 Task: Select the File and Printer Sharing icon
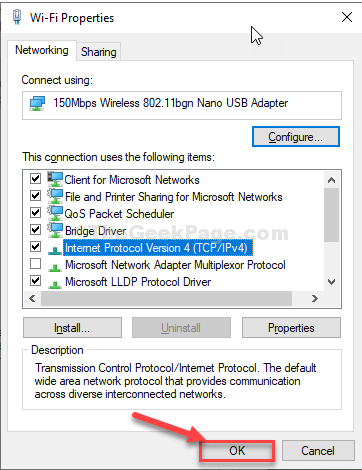coord(55,196)
